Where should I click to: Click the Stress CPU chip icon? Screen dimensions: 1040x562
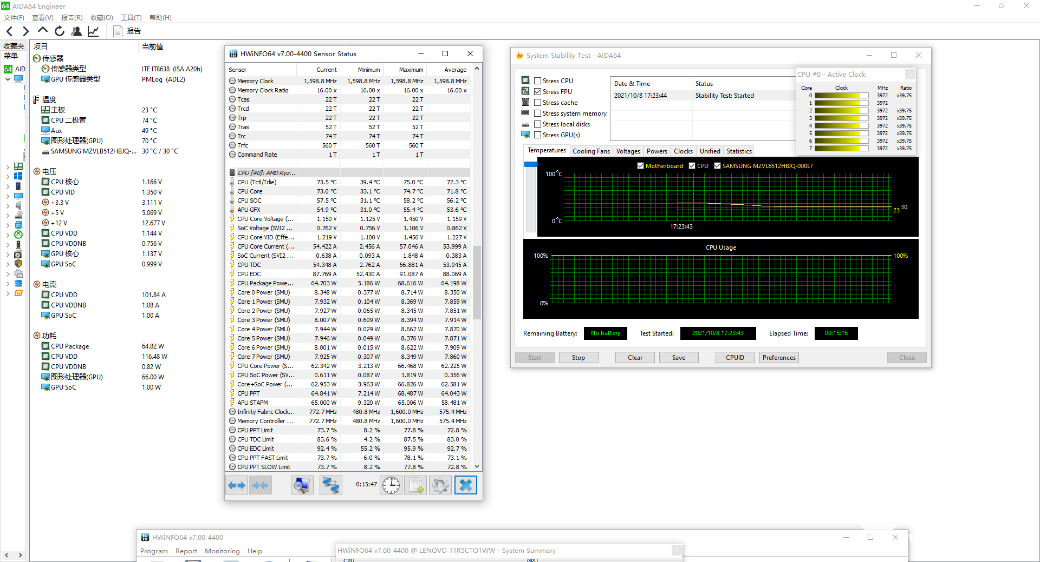[525, 80]
